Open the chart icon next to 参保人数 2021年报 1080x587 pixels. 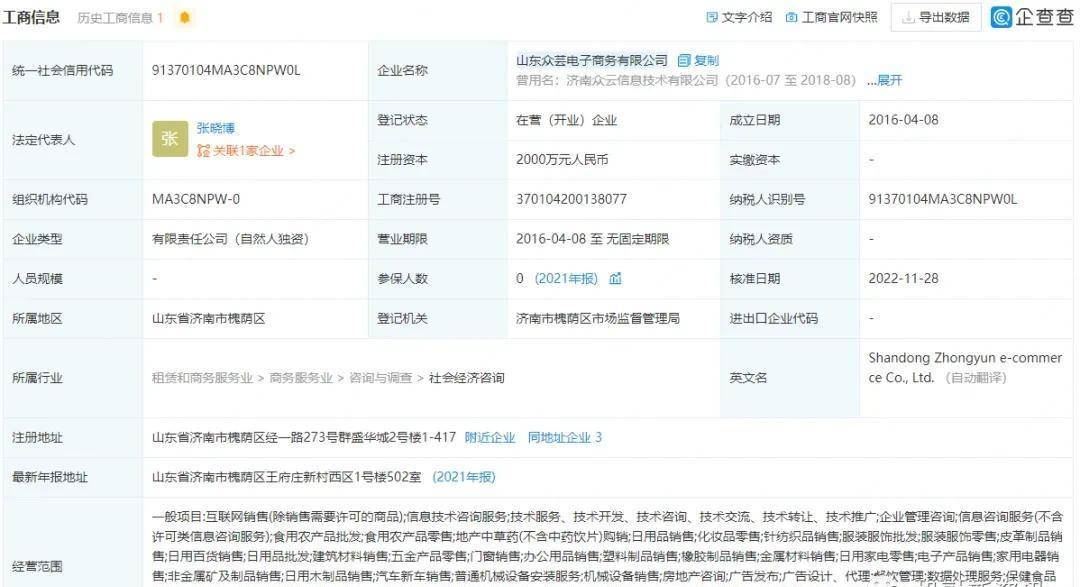615,278
